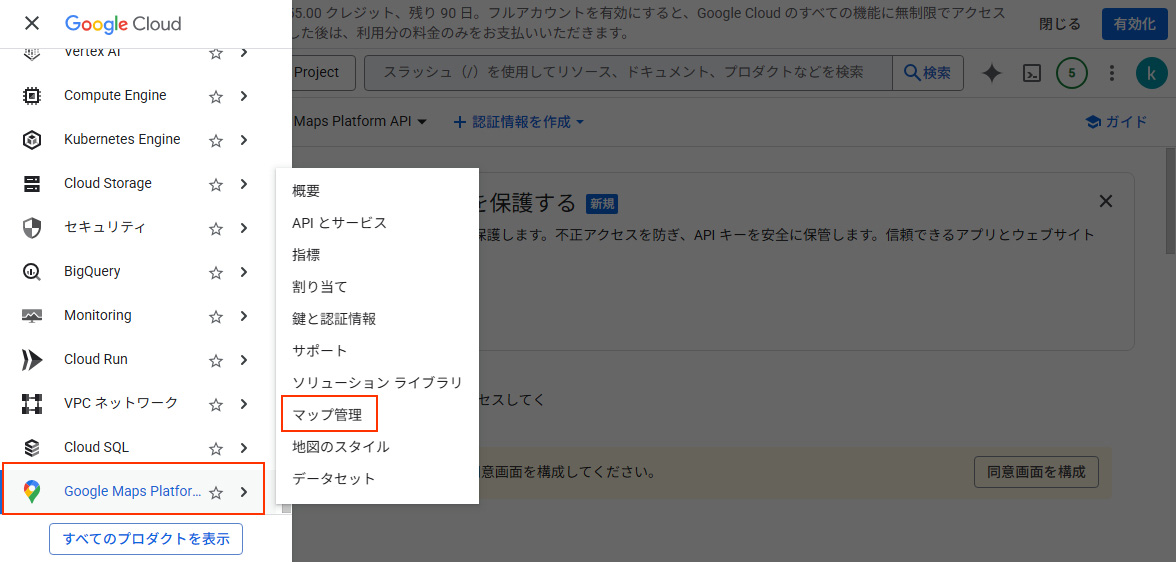Activate Cloud Shell terminal icon
Screen dimensions: 1176x562
[x=1032, y=73]
